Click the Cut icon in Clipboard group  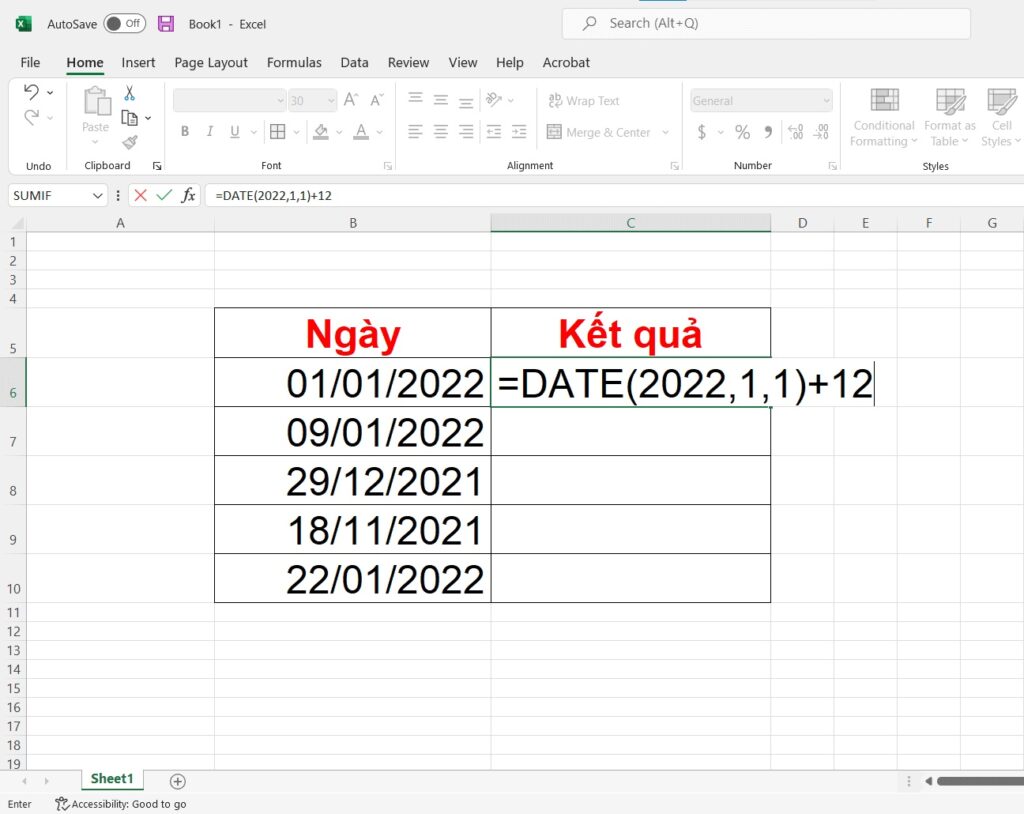(x=128, y=91)
